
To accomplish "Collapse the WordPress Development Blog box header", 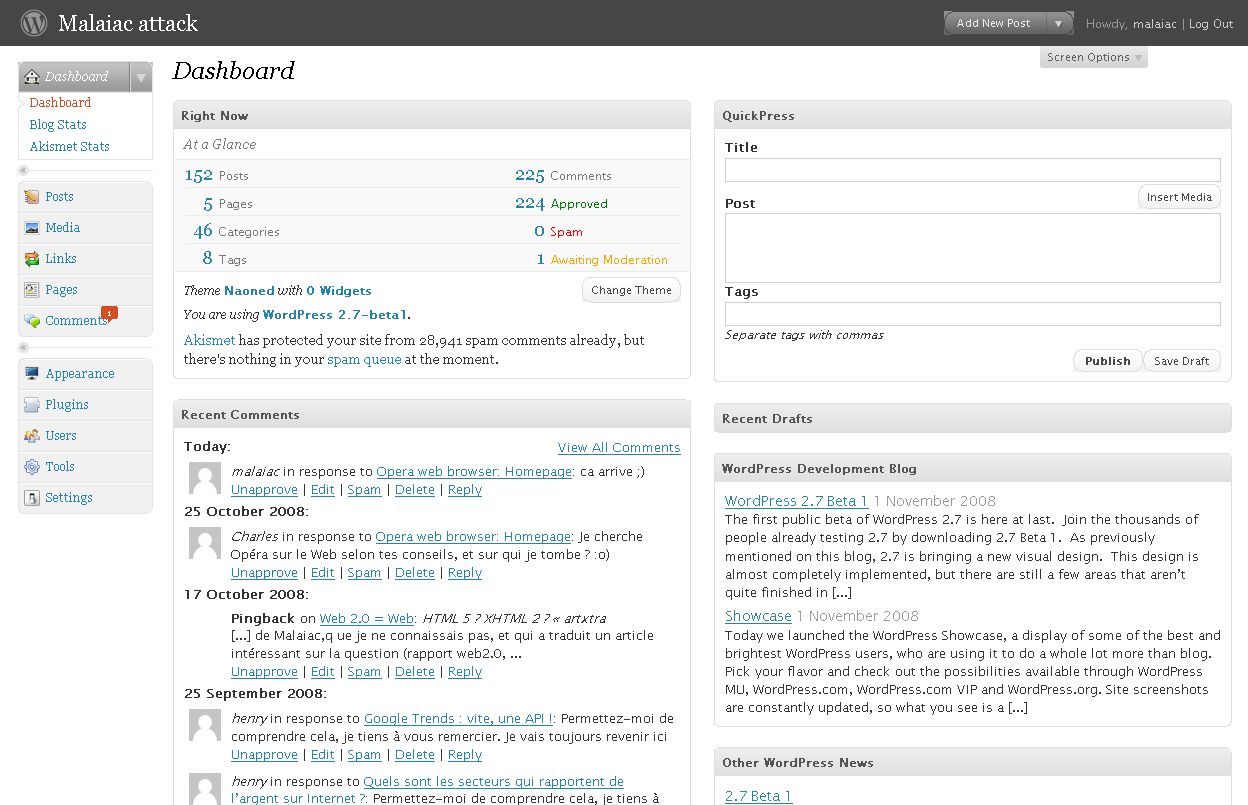I will tap(973, 468).
